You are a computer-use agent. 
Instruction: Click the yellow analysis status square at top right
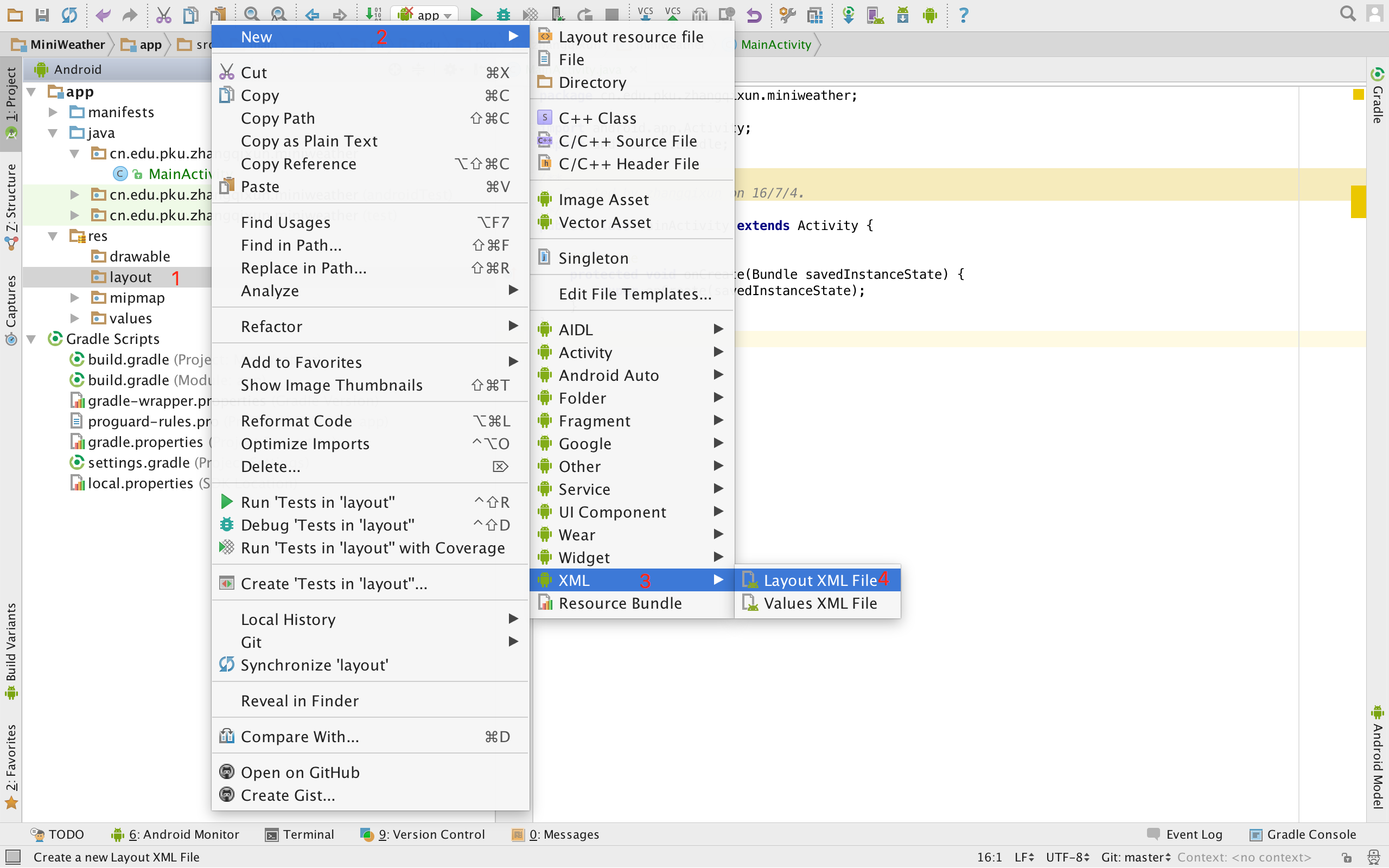1358,95
